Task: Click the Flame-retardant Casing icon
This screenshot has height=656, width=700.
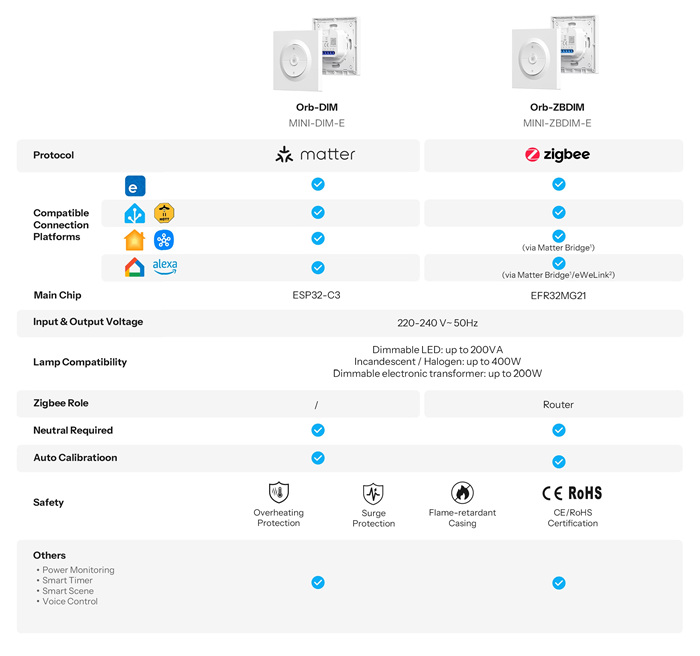Action: pyautogui.click(x=462, y=492)
